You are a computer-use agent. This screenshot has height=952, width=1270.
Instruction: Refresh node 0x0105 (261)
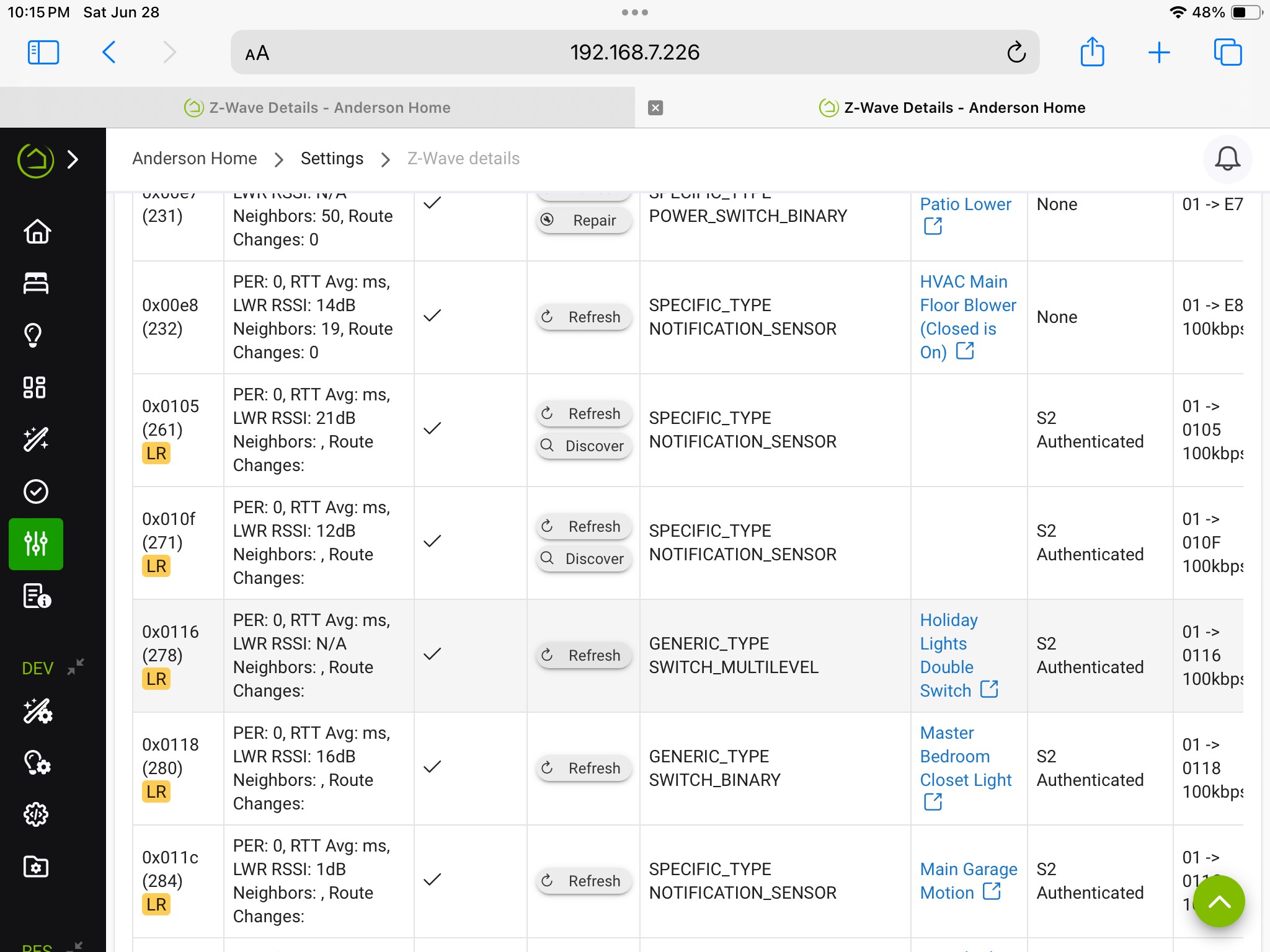point(584,414)
